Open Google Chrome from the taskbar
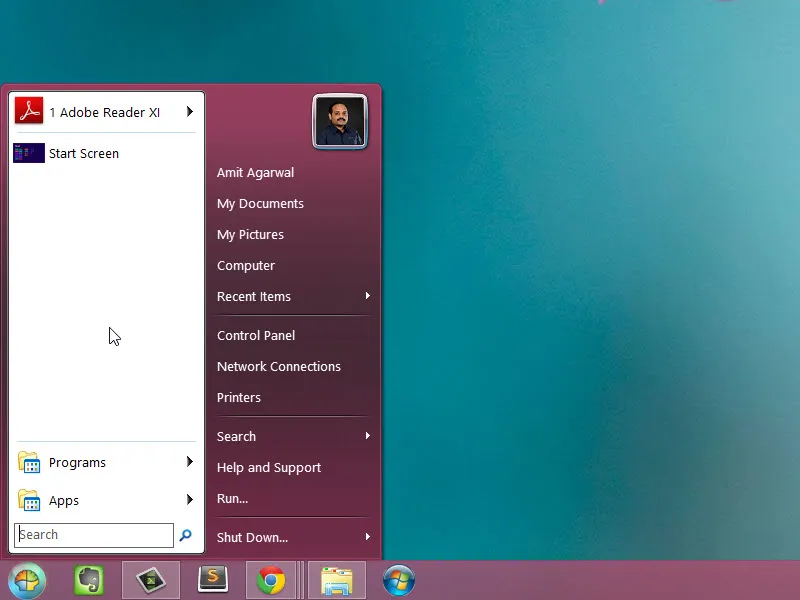The height and width of the screenshot is (600, 800). (x=273, y=580)
